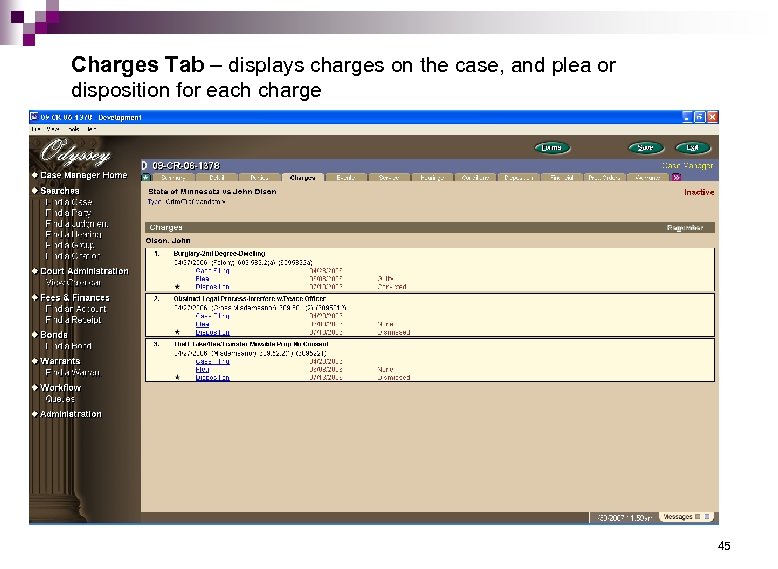This screenshot has height=569, width=778.
Task: Select the Burglary-2nd Degree-Dwelling charge title
Action: click(x=219, y=253)
